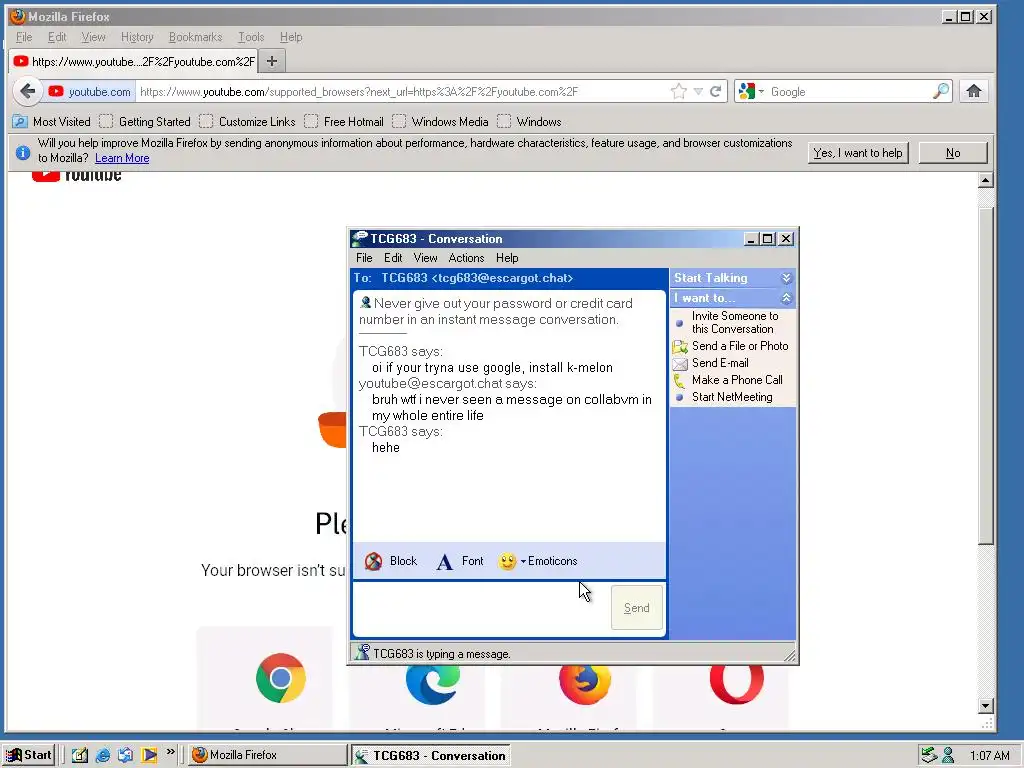Click the Opera browser logo
Screen dimensions: 1024x768
(737, 684)
